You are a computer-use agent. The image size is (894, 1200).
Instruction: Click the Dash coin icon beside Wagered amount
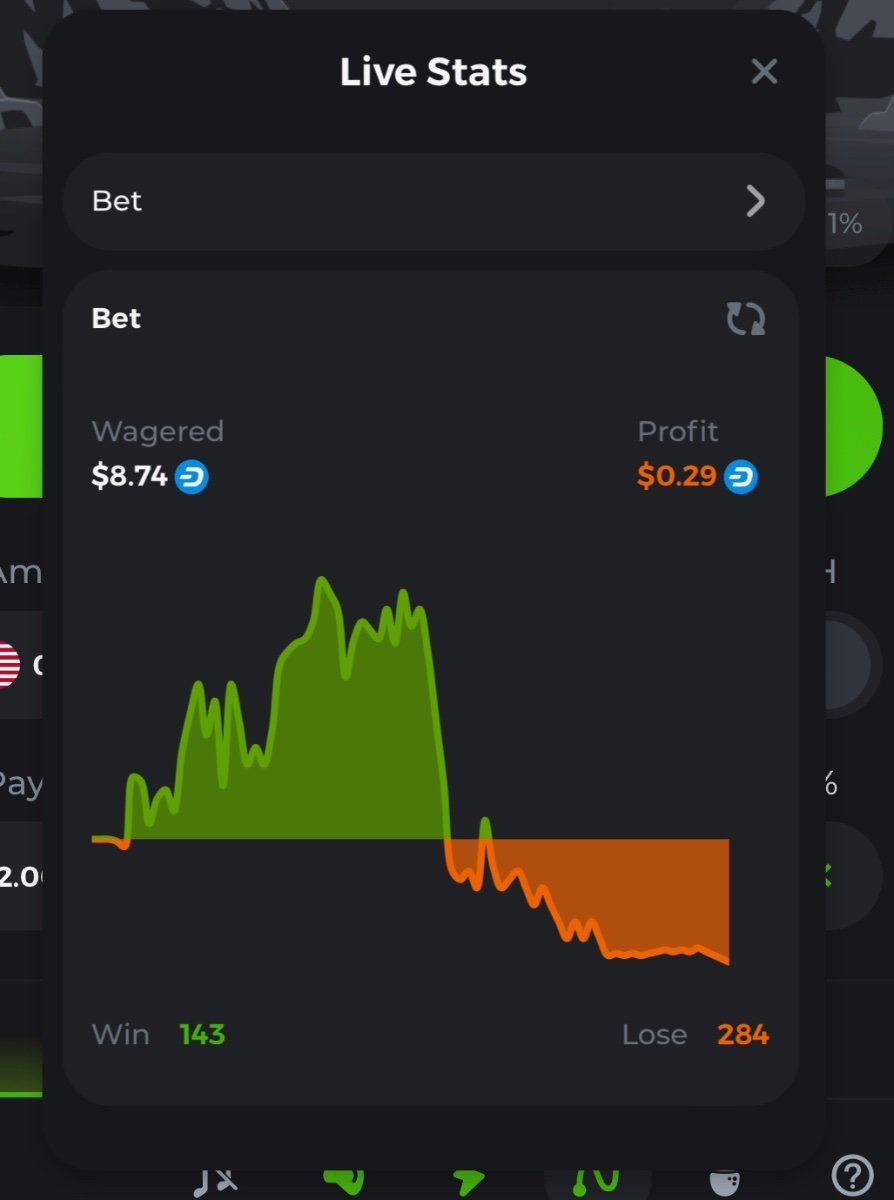[192, 477]
